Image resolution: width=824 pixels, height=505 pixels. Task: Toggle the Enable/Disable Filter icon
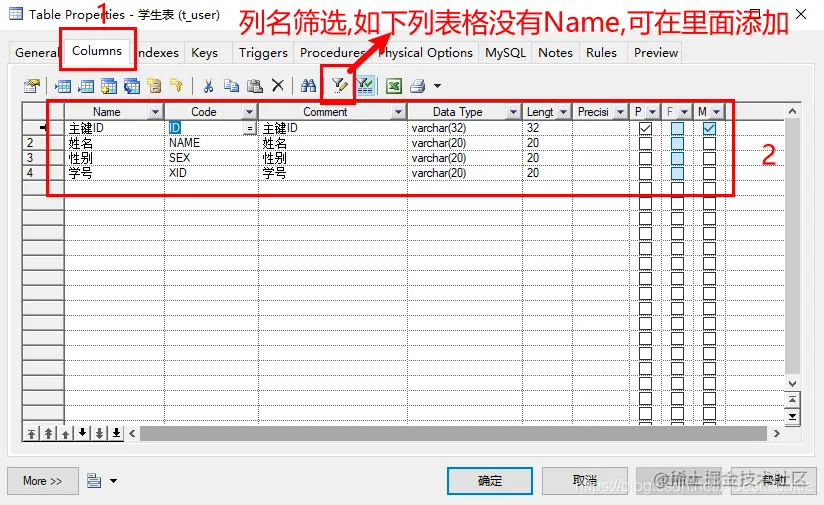(364, 86)
